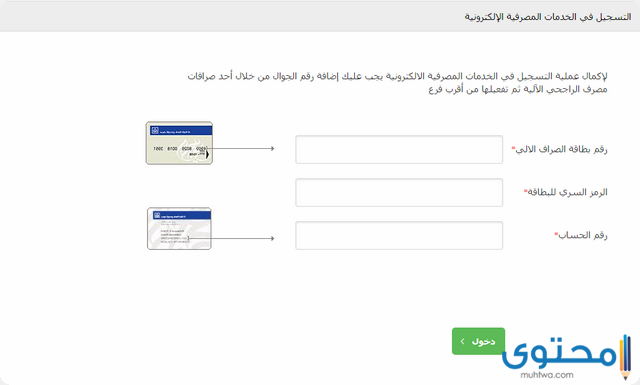The height and width of the screenshot is (385, 640).
Task: Click the رقم الحساب label text
Action: tap(583, 235)
